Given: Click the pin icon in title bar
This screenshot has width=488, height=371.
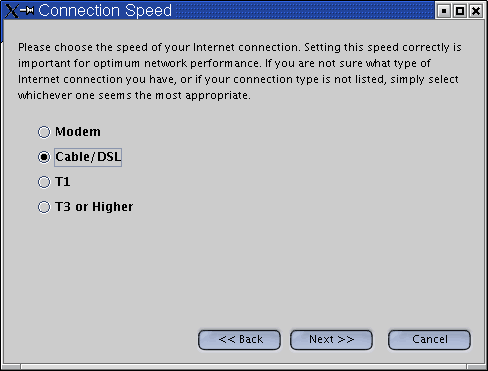Looking at the screenshot, I should [27, 11].
